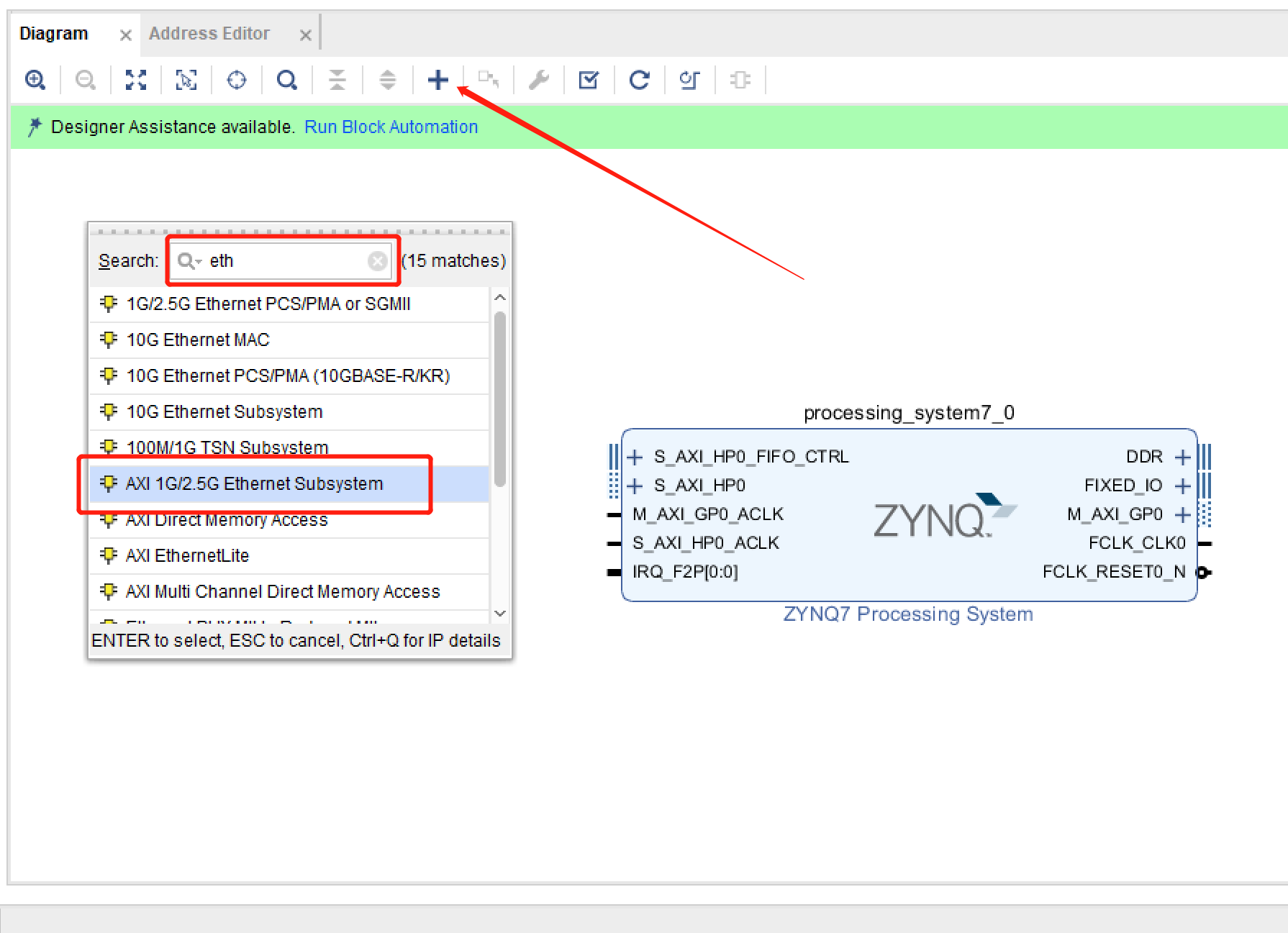Click the IRQ_F2P[0:0] input pin
The width and height of the screenshot is (1288, 933).
614,572
